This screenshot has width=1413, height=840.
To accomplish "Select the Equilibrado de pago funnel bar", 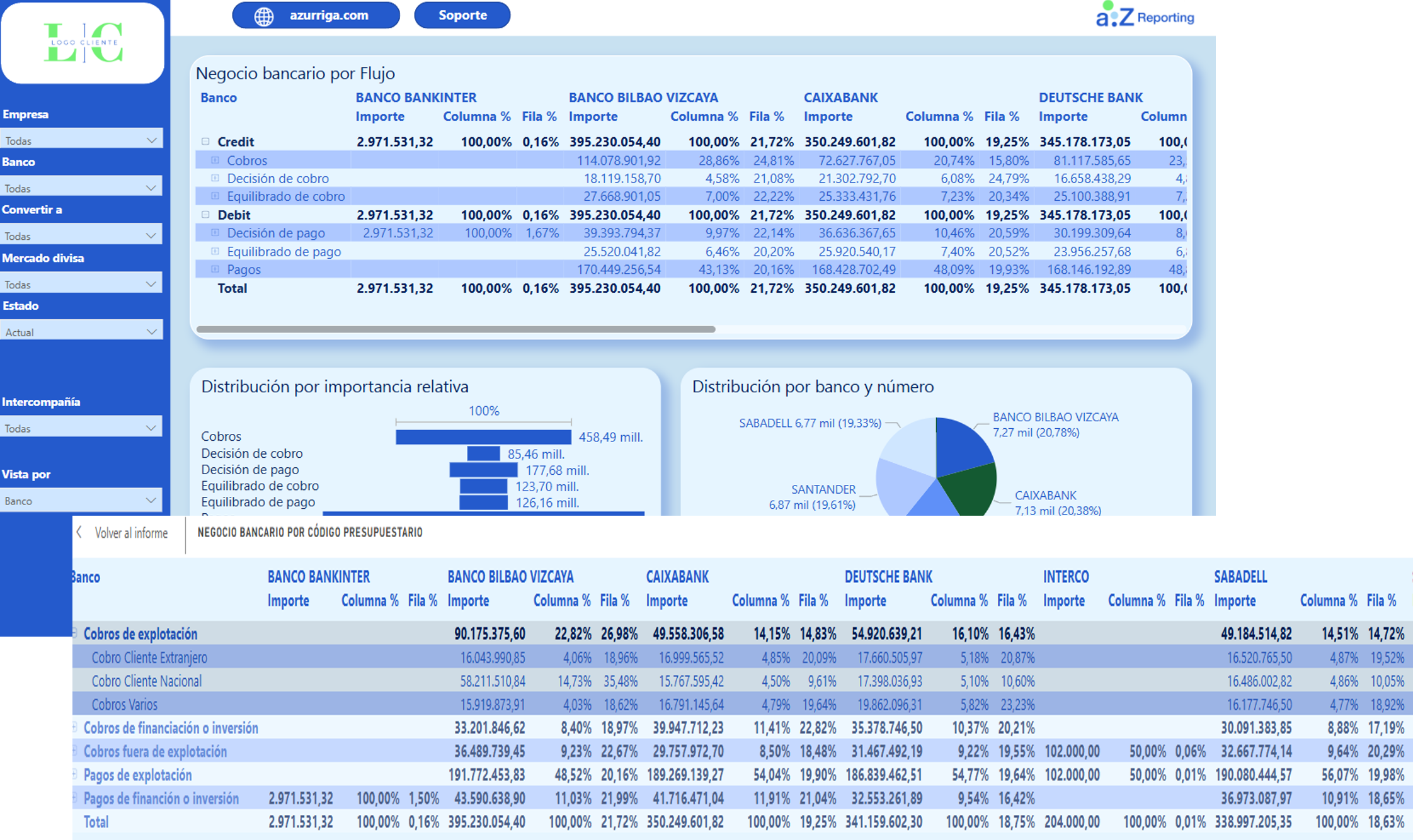I will tap(483, 502).
